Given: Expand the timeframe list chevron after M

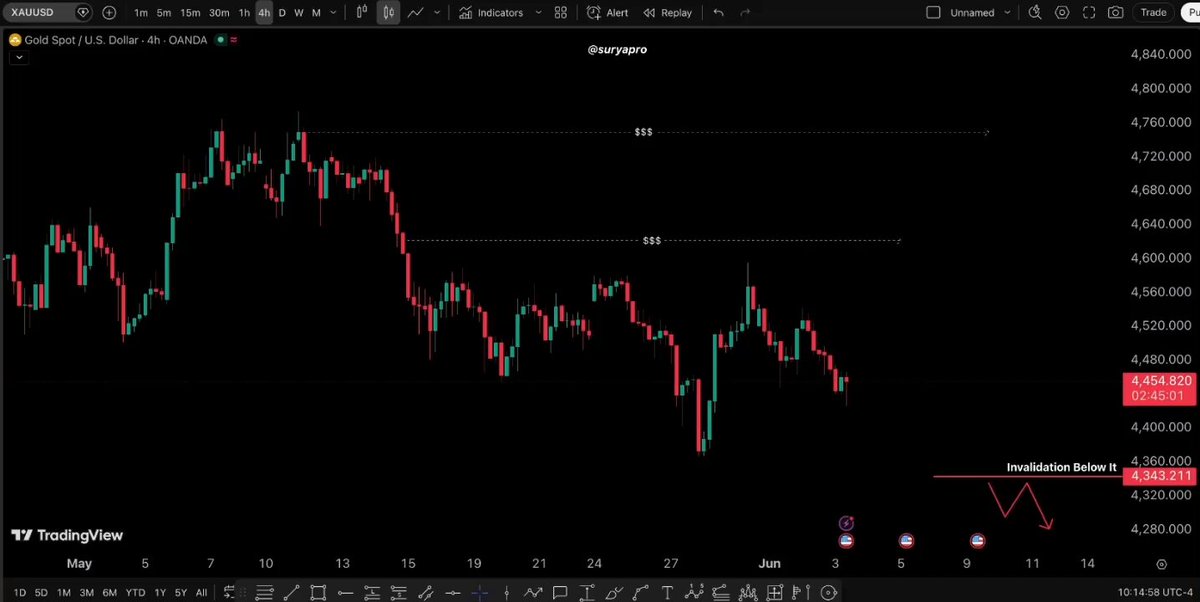Looking at the screenshot, I should [x=333, y=13].
